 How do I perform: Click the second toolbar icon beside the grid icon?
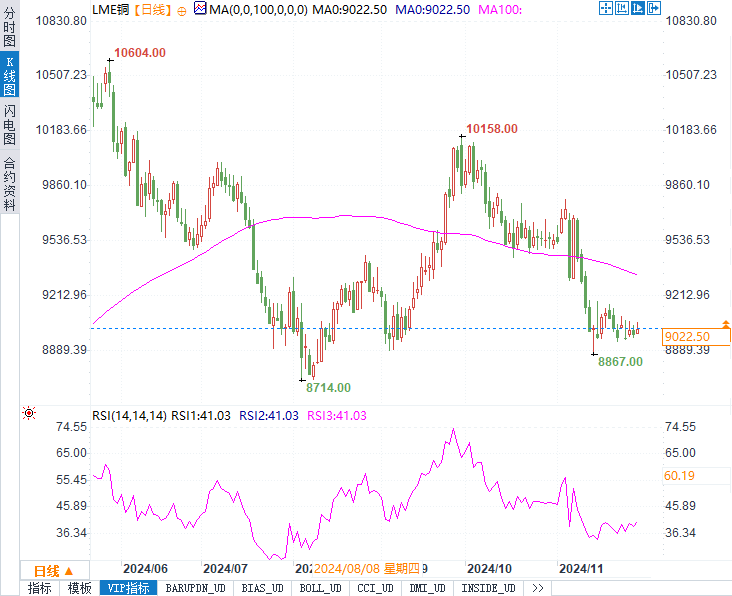[x=621, y=8]
